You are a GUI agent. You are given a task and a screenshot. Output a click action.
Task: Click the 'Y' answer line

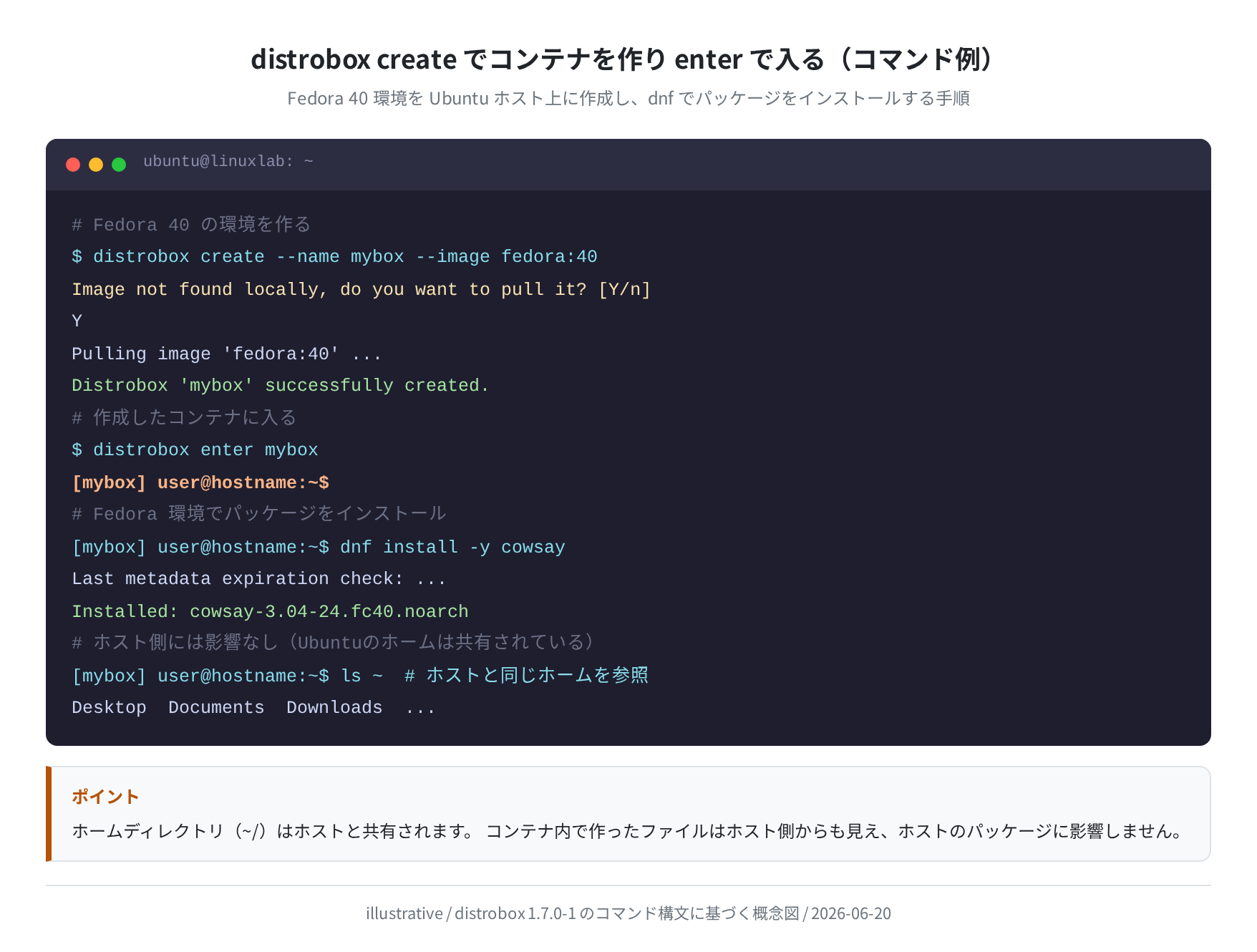(x=77, y=321)
